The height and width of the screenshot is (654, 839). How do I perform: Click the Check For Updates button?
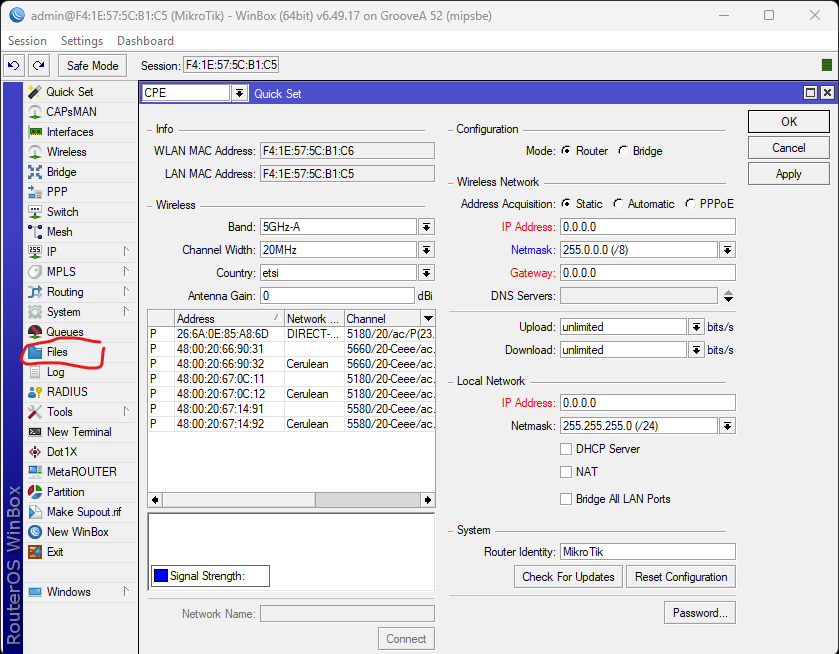[x=568, y=577]
